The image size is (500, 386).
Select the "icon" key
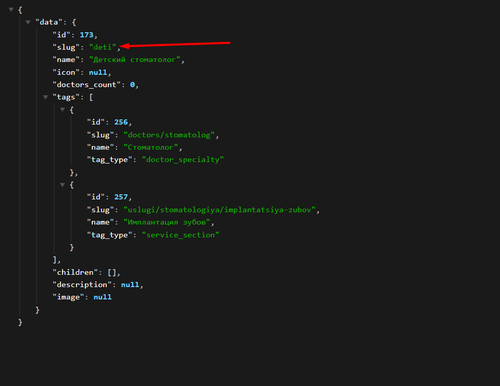(x=66, y=72)
